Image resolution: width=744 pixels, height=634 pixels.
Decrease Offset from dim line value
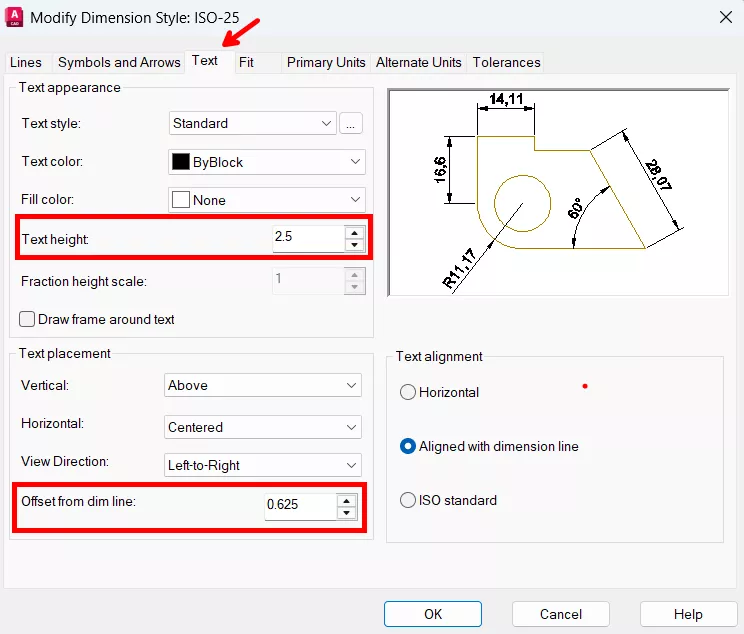click(x=346, y=512)
